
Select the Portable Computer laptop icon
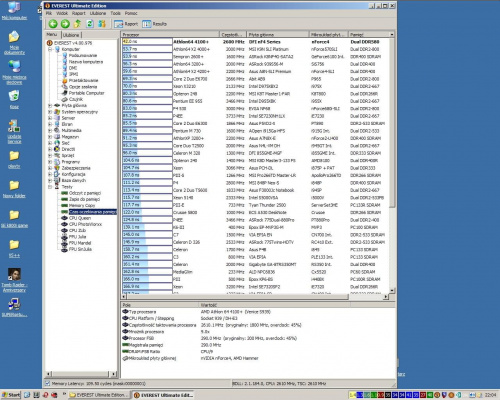(65, 93)
